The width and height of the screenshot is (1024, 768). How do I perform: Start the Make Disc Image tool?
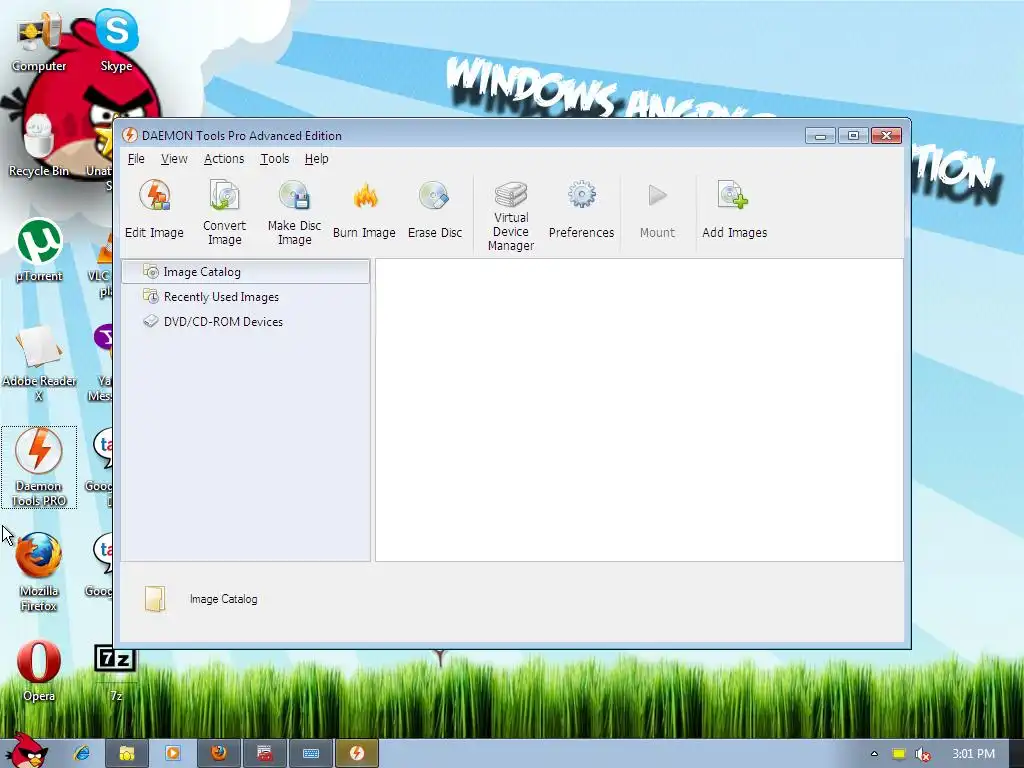tap(294, 214)
